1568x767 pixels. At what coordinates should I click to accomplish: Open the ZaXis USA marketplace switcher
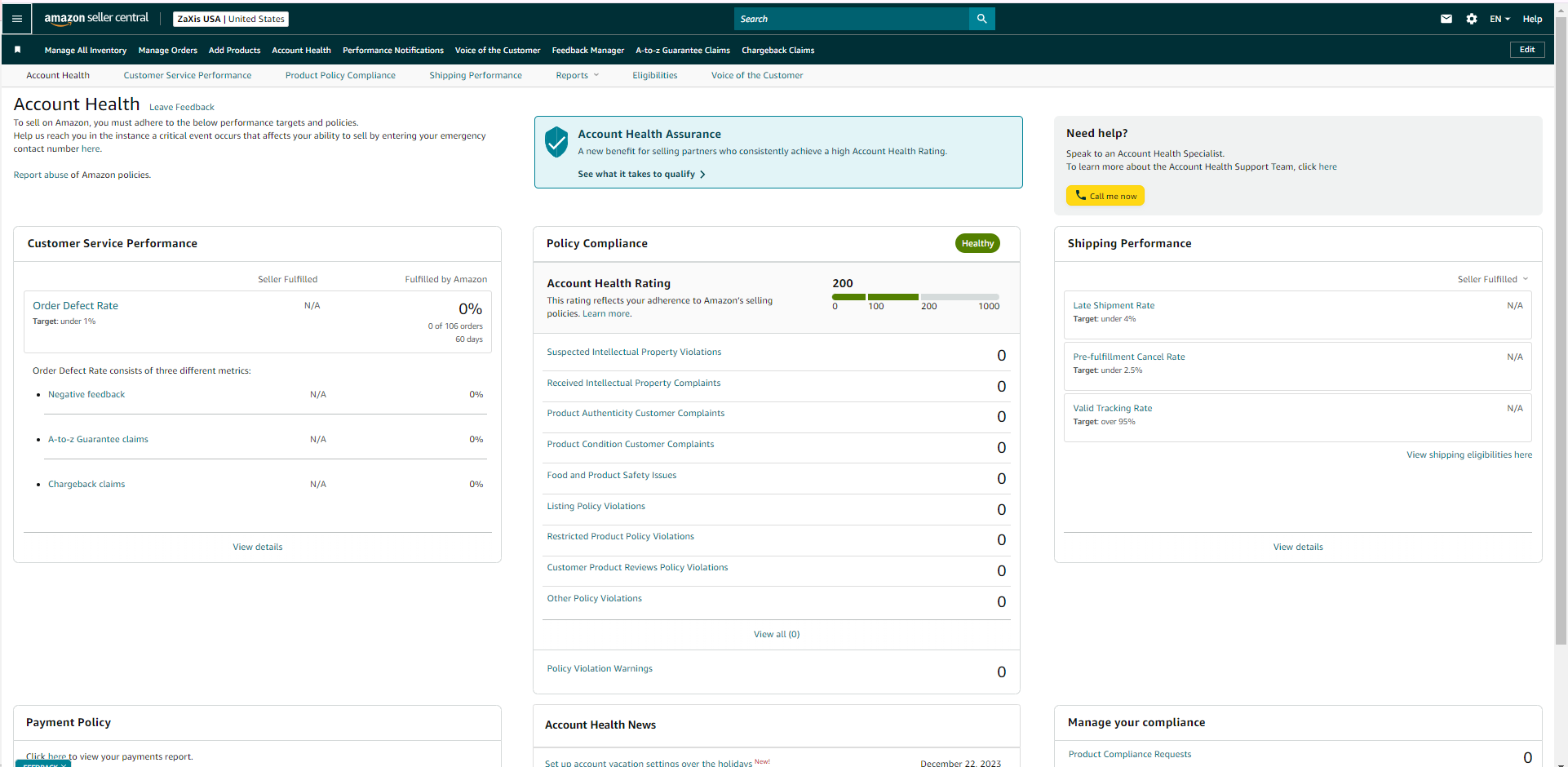(231, 19)
